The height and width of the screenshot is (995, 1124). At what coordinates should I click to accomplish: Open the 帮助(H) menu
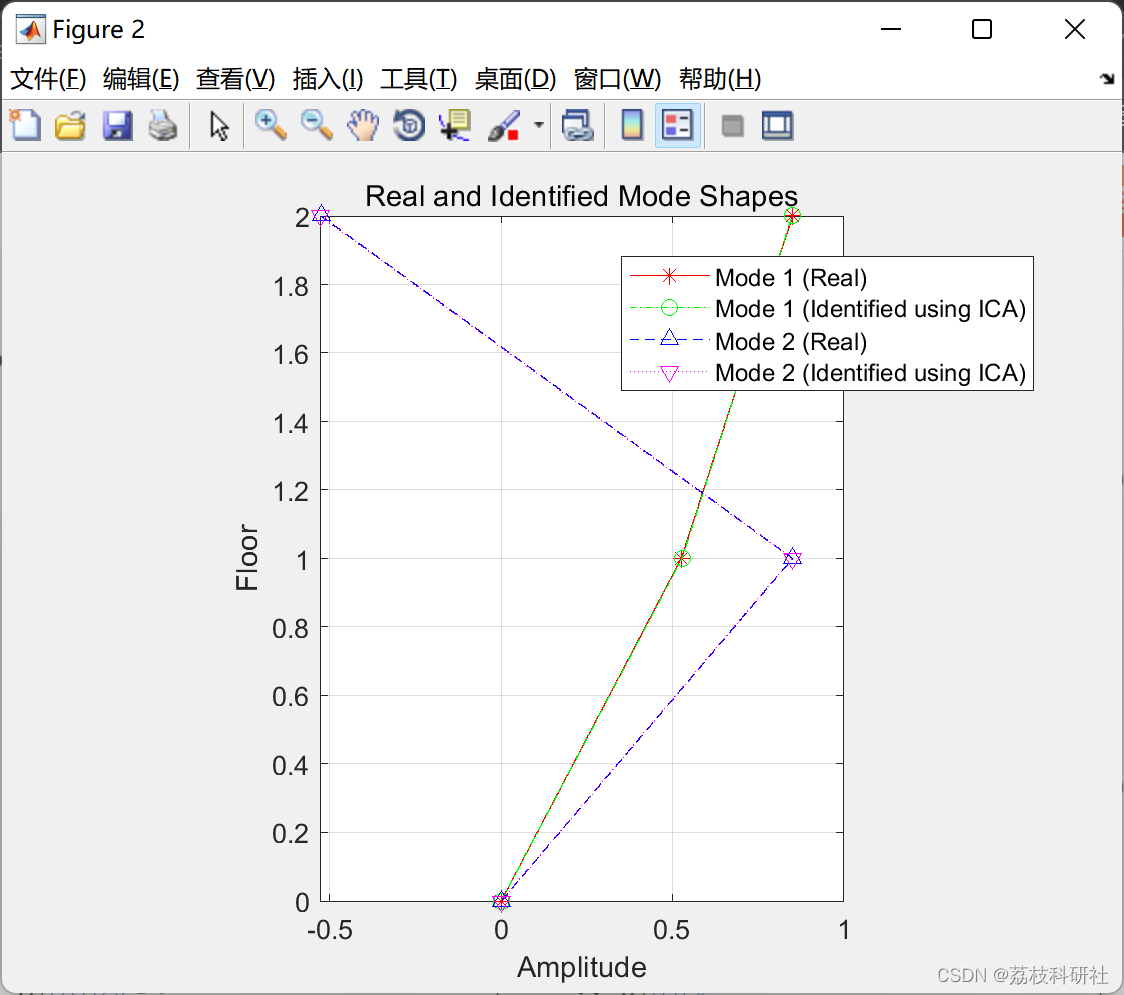coord(720,79)
